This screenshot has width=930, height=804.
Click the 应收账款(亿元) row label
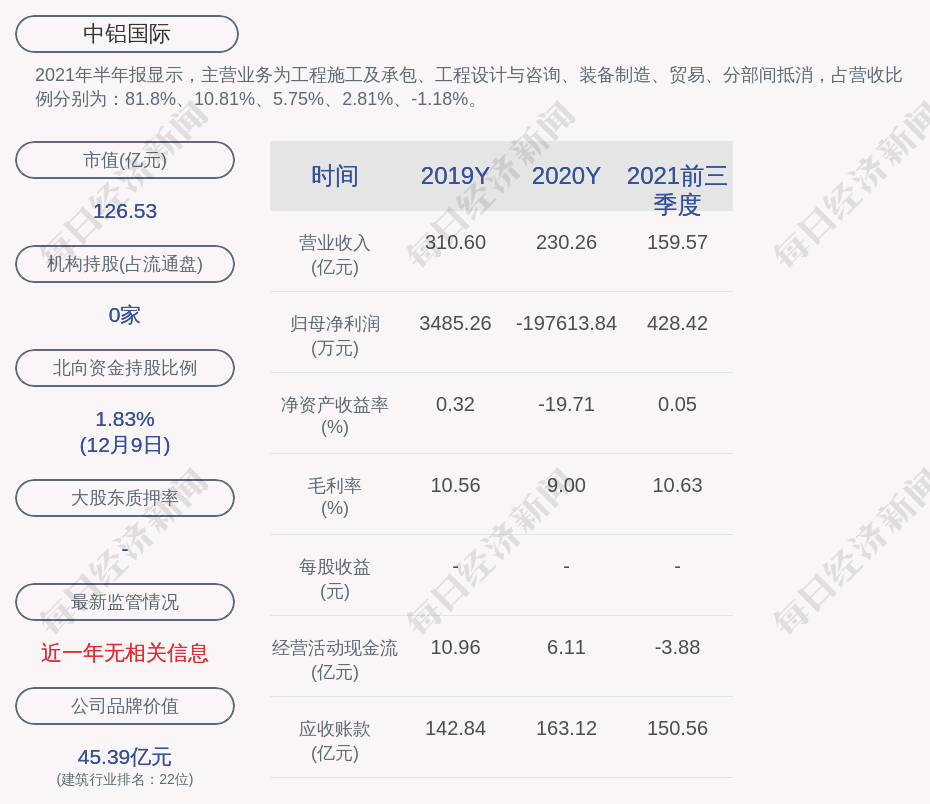pyautogui.click(x=335, y=741)
